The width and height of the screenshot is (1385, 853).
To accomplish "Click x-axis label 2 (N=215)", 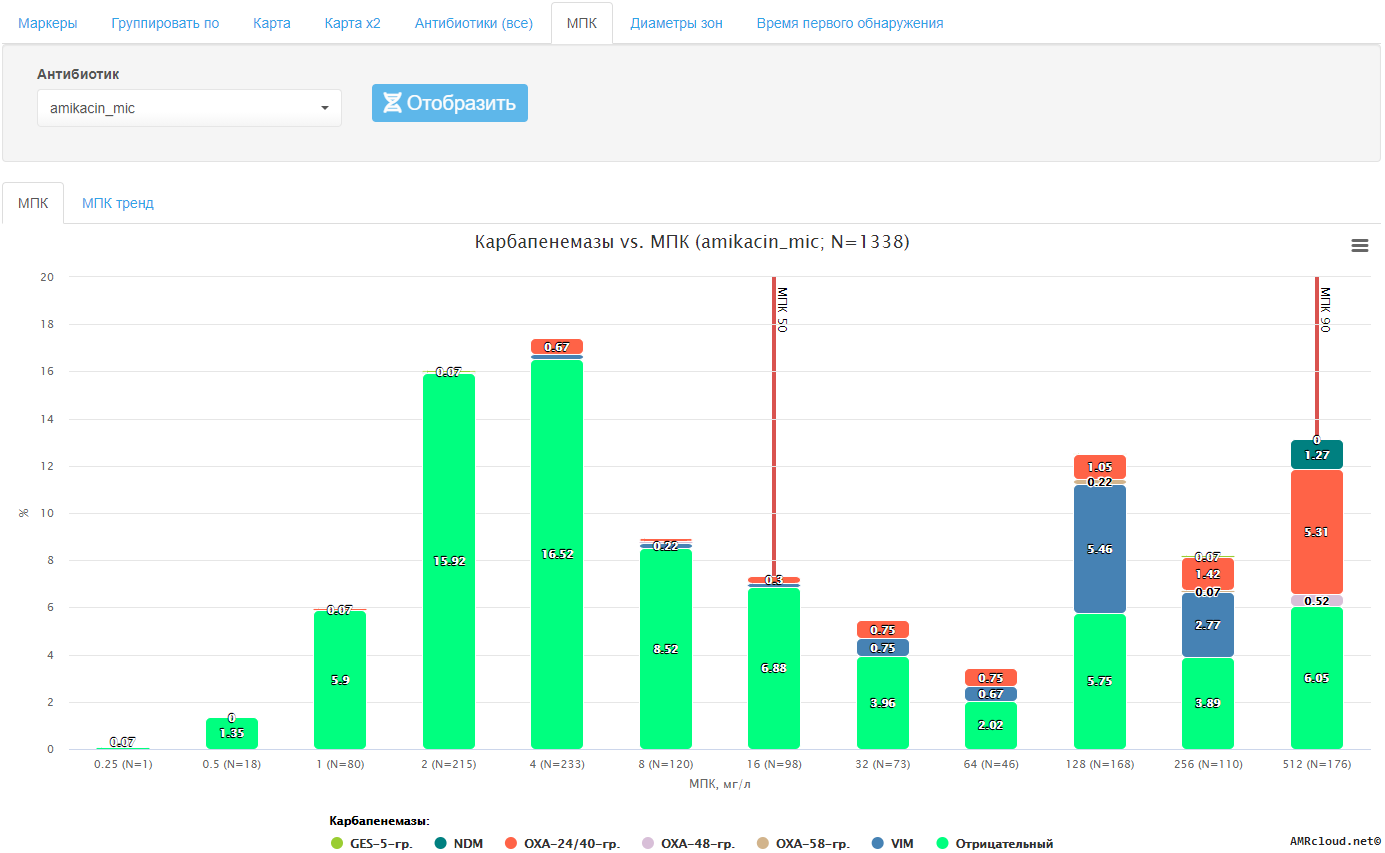I will (449, 764).
